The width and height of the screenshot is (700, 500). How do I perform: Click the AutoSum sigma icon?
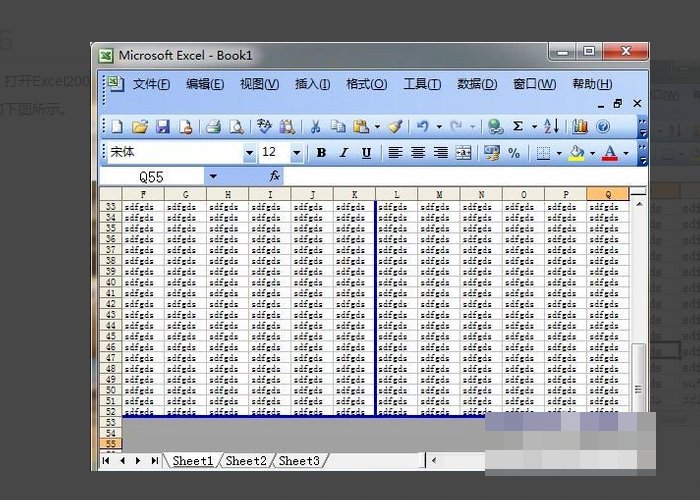point(518,127)
